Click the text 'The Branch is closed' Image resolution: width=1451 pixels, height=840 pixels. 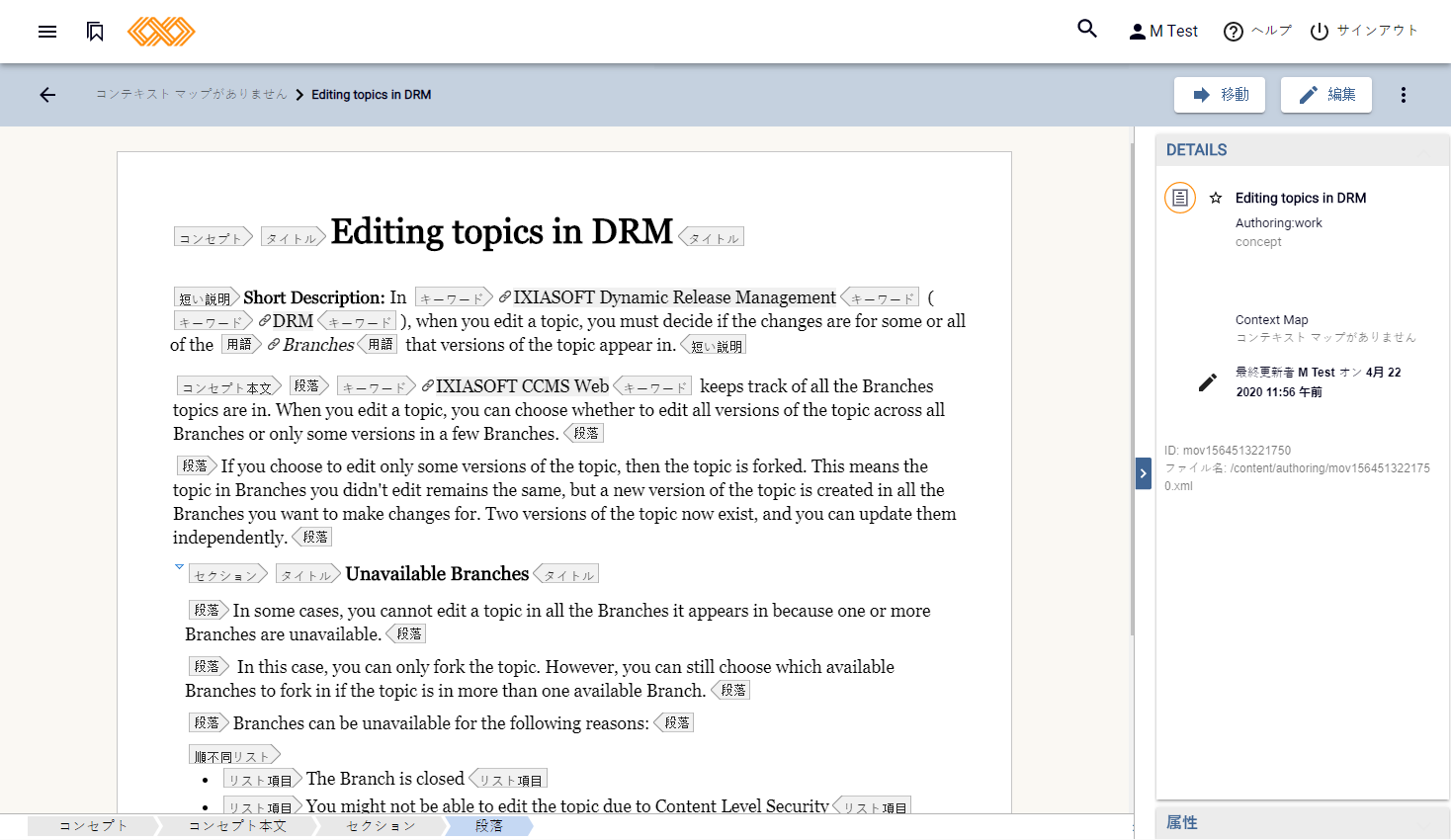click(385, 779)
